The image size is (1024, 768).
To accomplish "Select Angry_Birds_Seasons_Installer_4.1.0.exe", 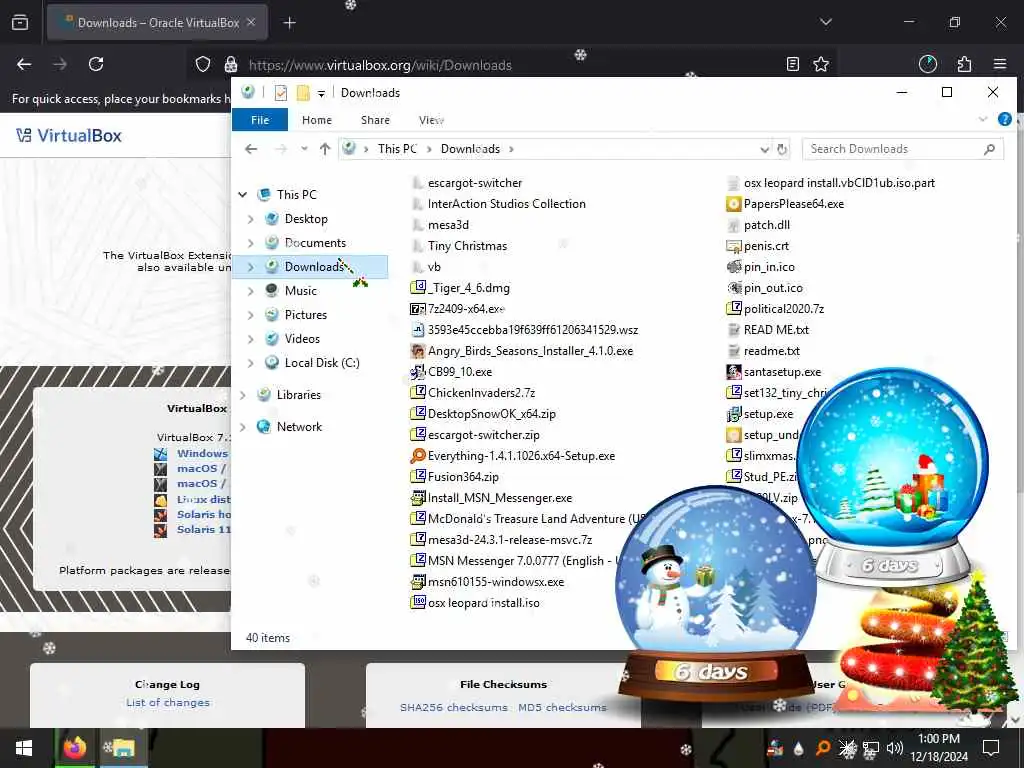I will point(522,351).
